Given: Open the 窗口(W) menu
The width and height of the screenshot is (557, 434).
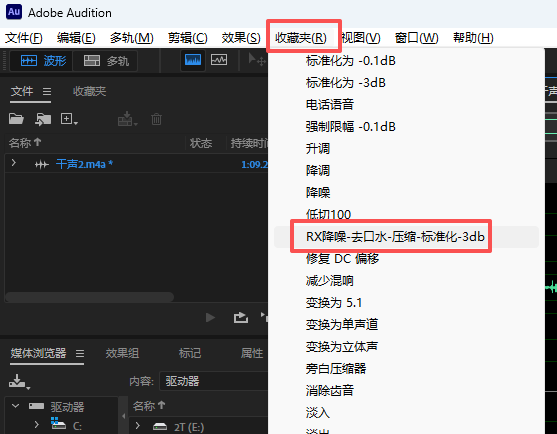Looking at the screenshot, I should (x=417, y=38).
